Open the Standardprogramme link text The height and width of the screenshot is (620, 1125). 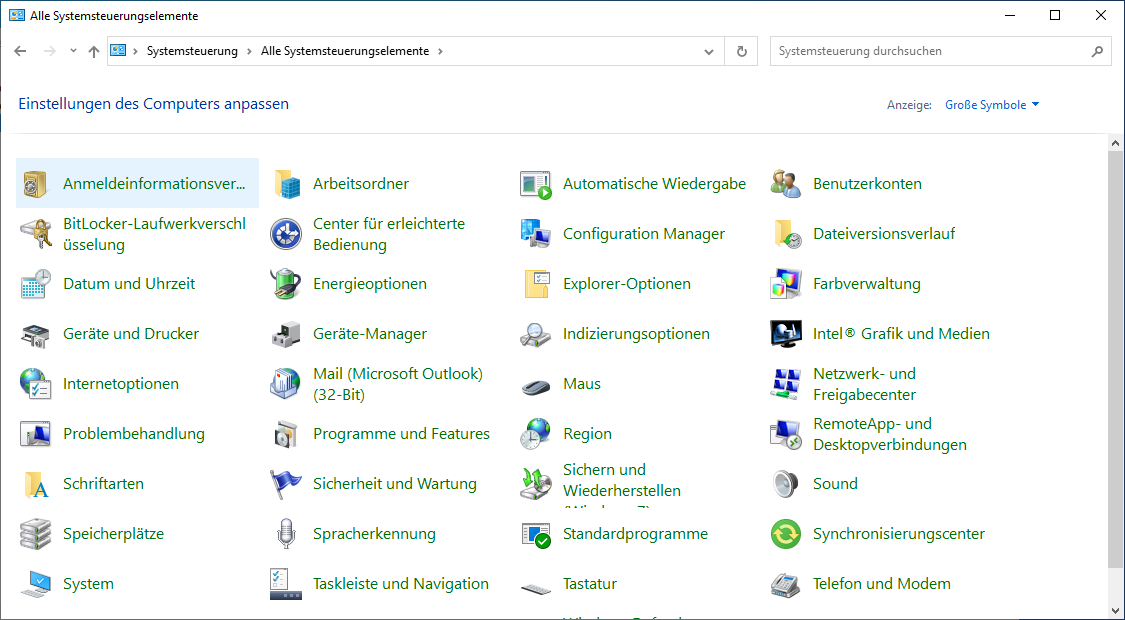coord(635,534)
